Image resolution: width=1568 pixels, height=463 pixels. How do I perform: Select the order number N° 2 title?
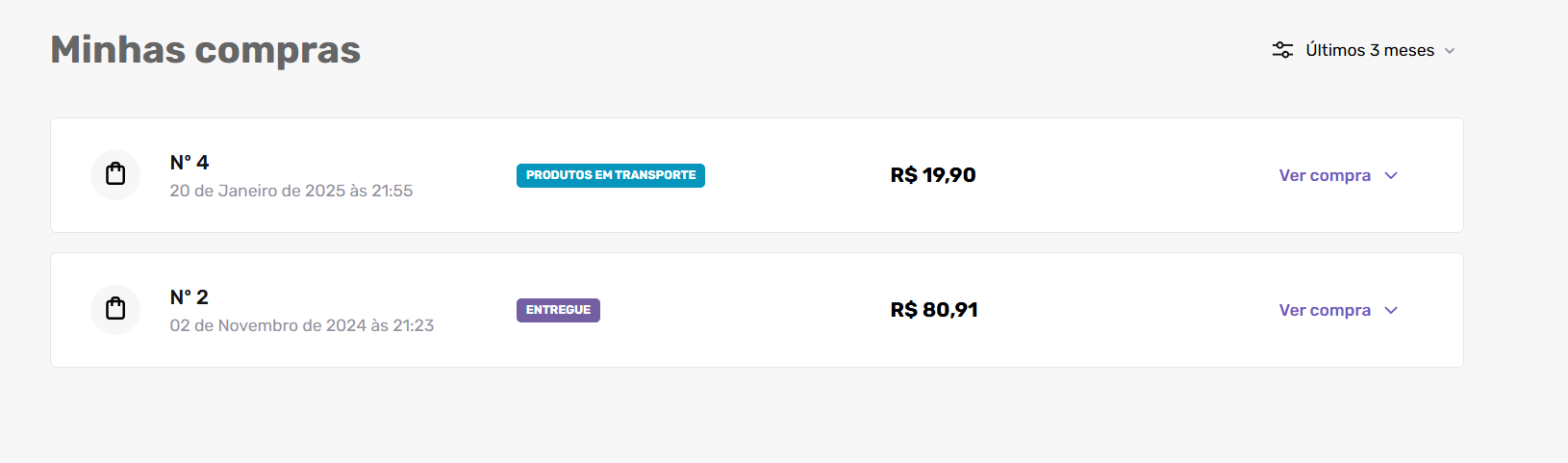190,297
